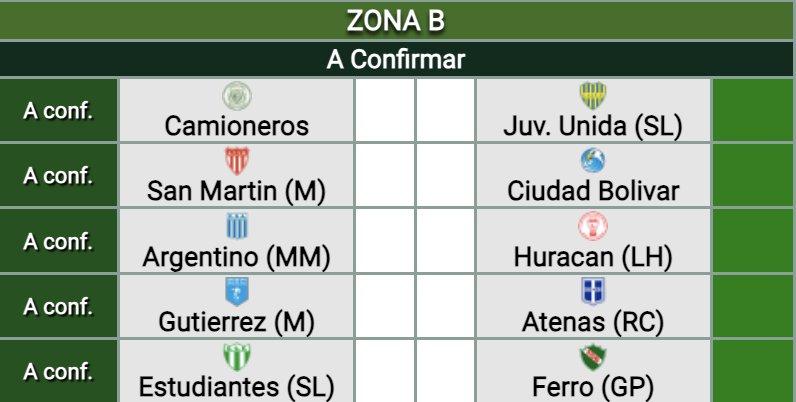Click the Ferro (GP) crest icon
Image resolution: width=796 pixels, height=402 pixels.
tap(593, 357)
